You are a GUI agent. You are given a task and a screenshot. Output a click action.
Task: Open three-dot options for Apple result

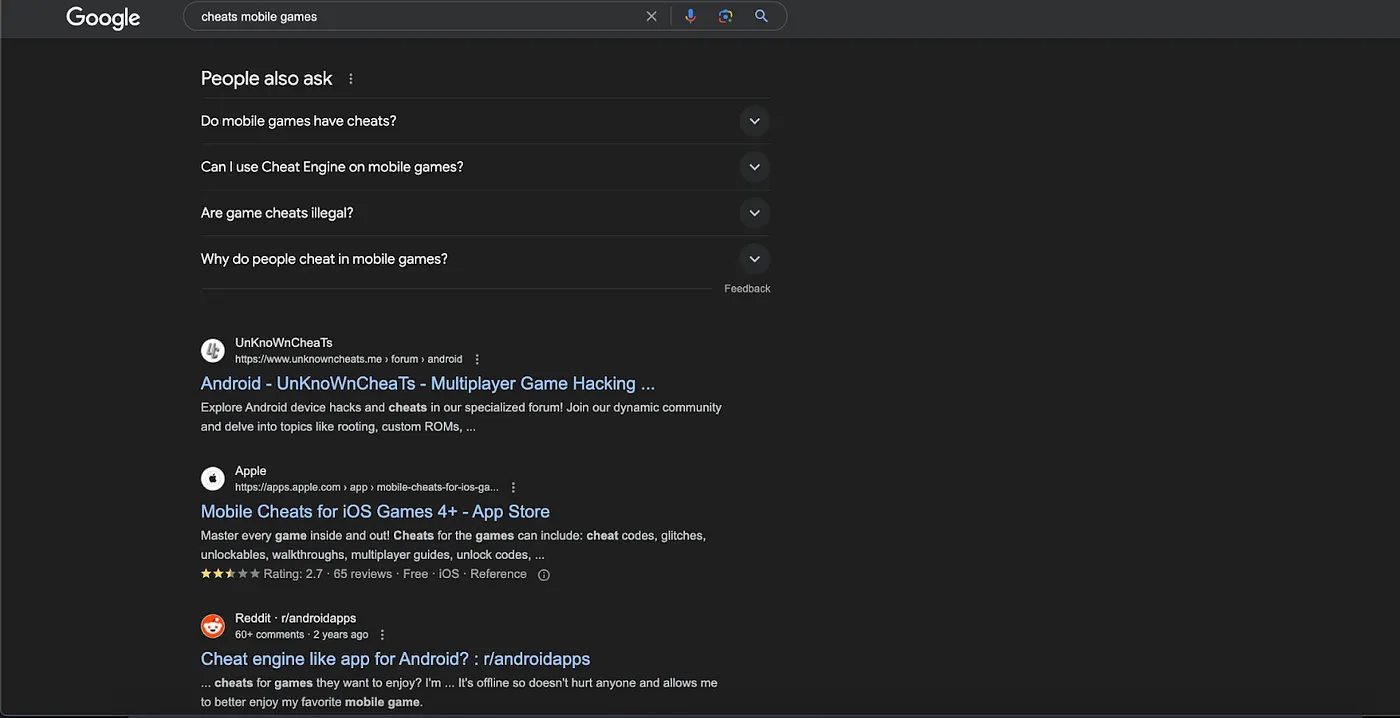point(513,487)
